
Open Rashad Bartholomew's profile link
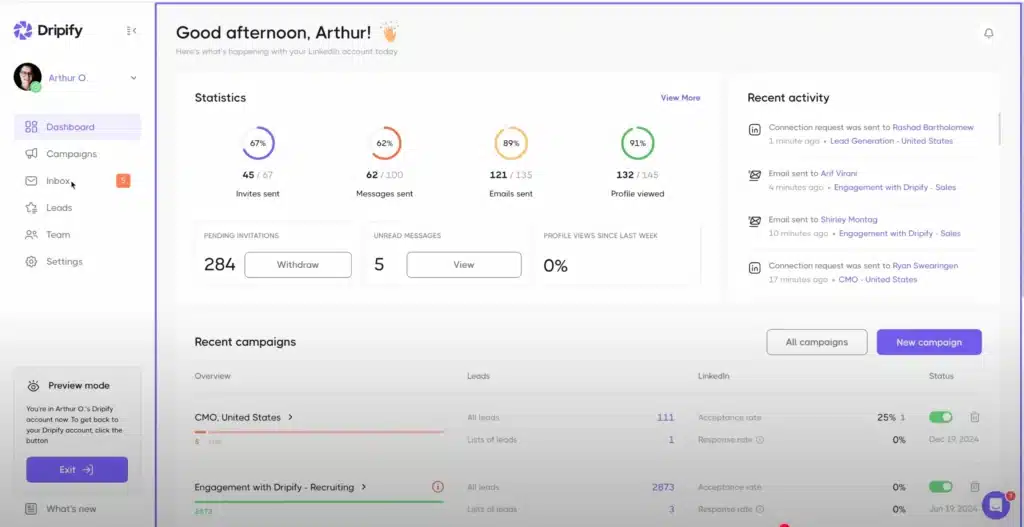click(x=933, y=127)
